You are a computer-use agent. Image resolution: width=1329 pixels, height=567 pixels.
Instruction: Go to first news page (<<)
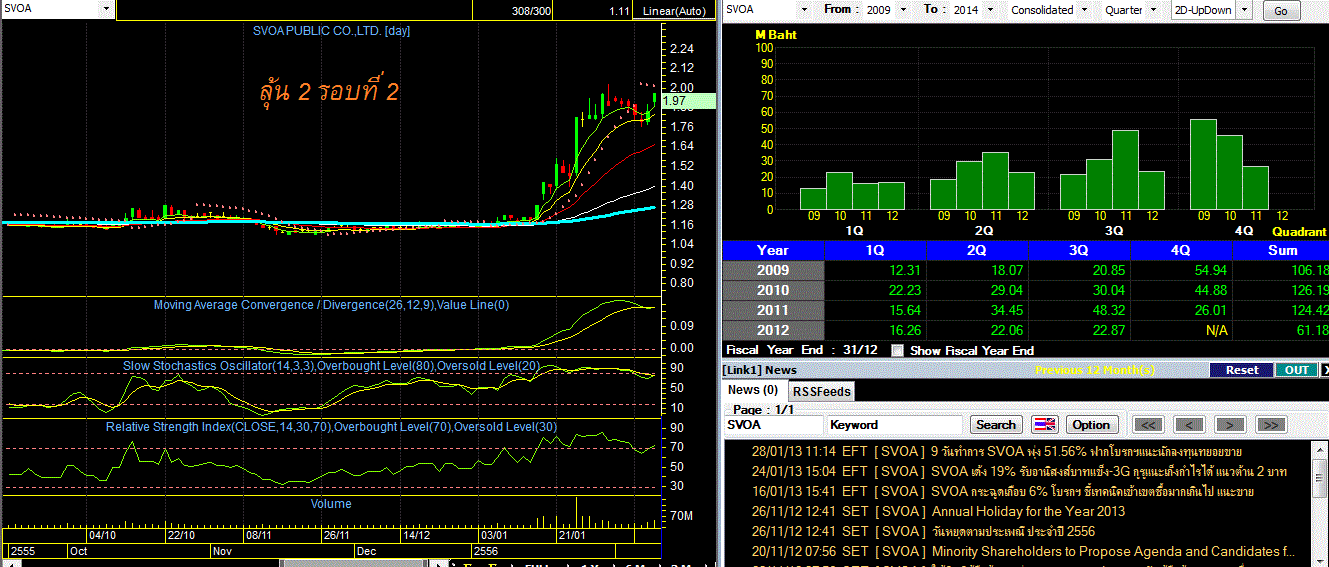pos(1147,425)
